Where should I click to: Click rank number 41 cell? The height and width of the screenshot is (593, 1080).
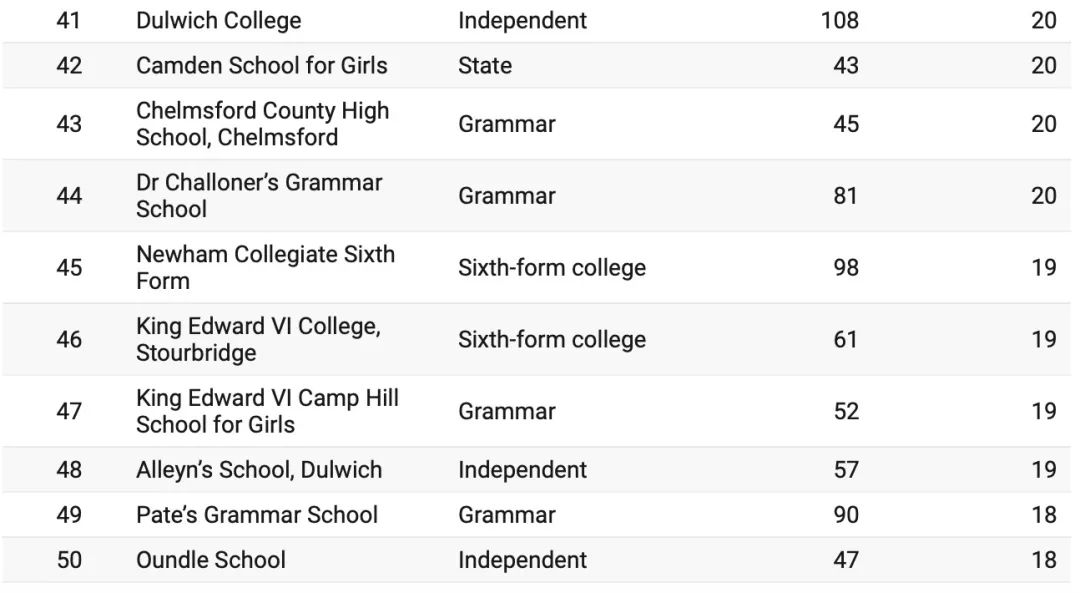69,21
